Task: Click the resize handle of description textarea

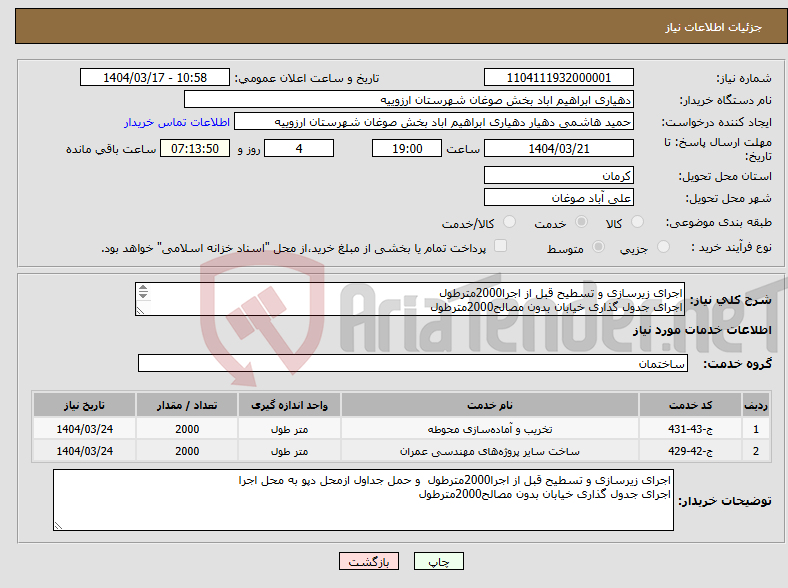Action: (x=140, y=311)
